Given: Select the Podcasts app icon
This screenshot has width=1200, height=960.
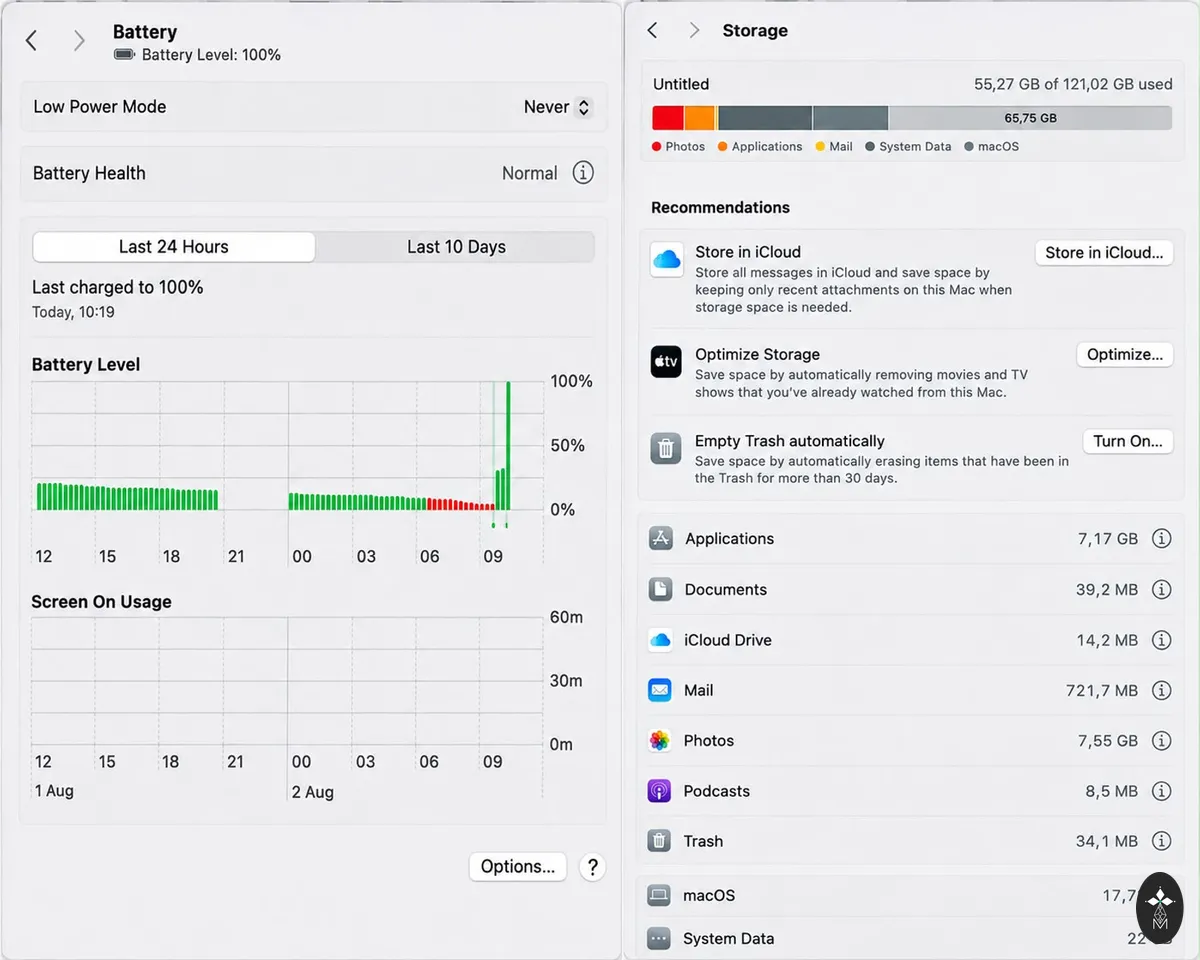Looking at the screenshot, I should [659, 791].
